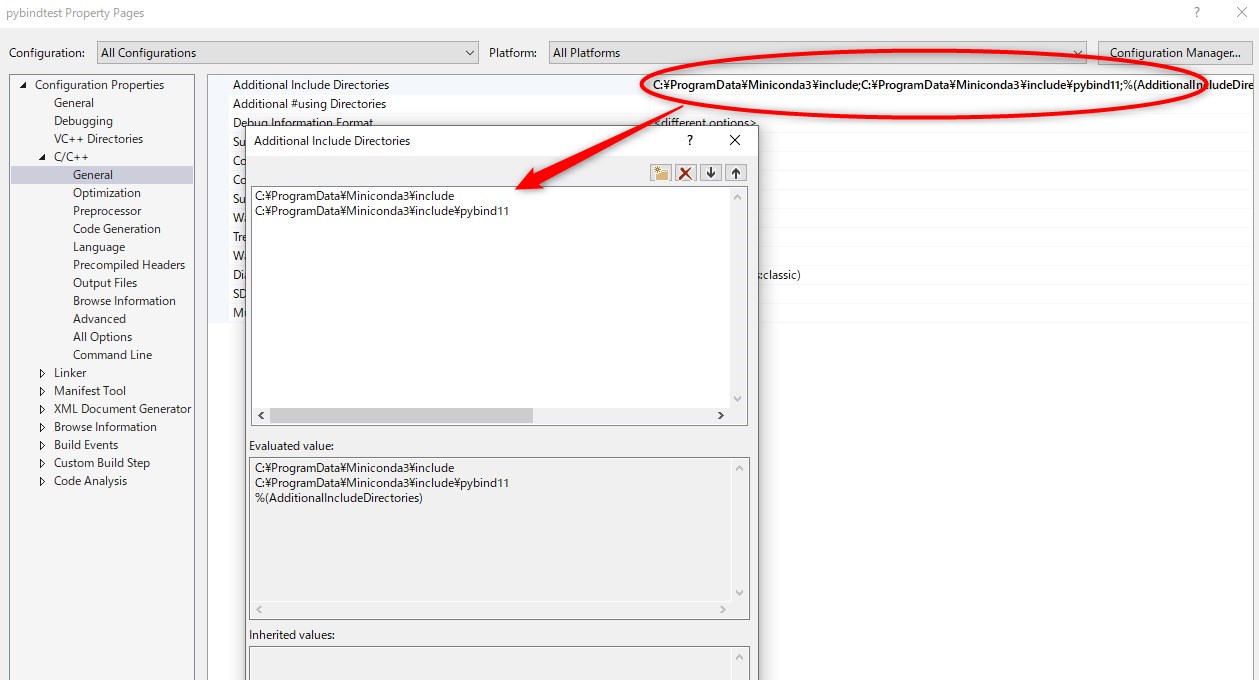Expand the Code Analysis node
The width and height of the screenshot is (1259, 680).
coord(43,481)
